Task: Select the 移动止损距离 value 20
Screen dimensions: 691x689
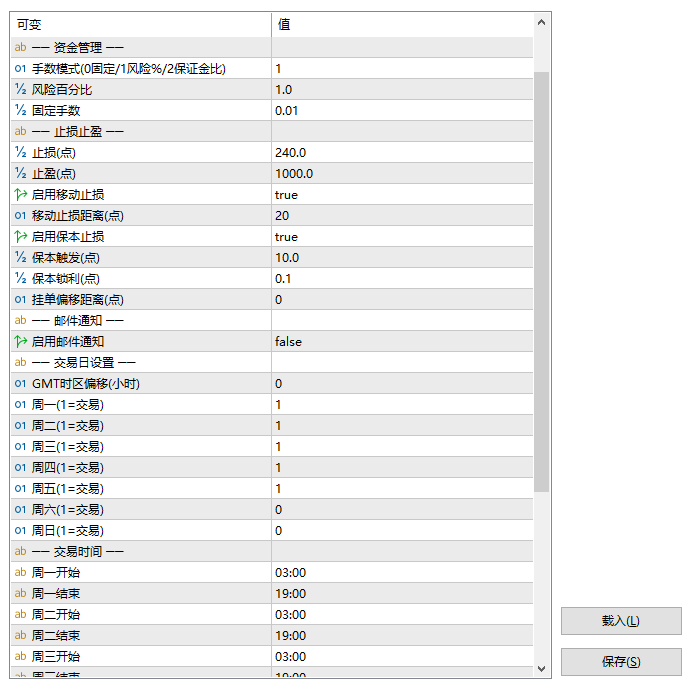Action: click(x=282, y=216)
